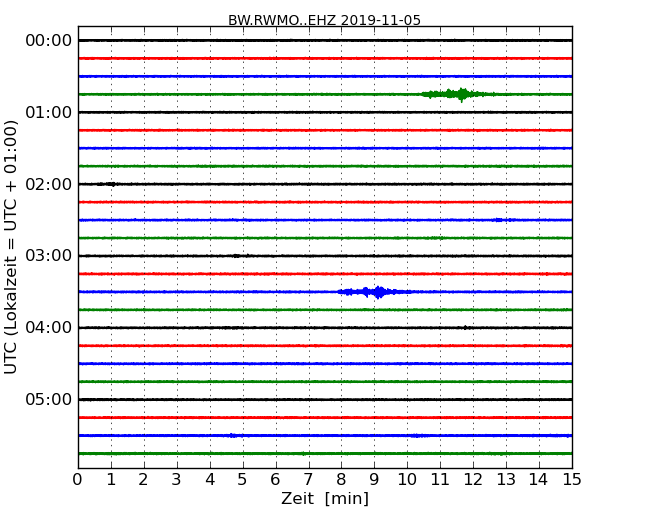Select the x-axis tick label 7
The height and width of the screenshot is (520, 650).
coord(308,479)
